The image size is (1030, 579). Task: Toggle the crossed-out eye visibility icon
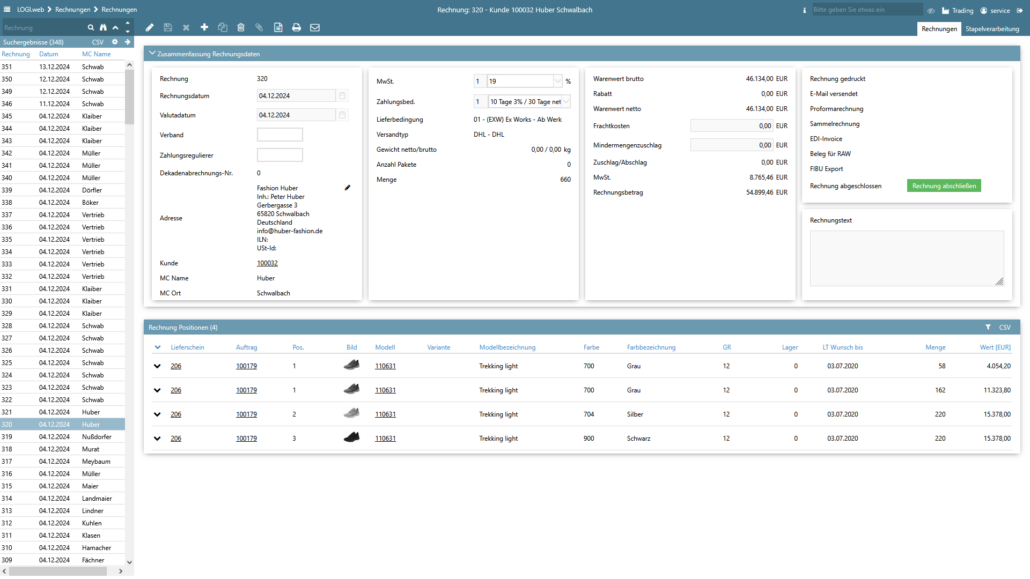(931, 10)
